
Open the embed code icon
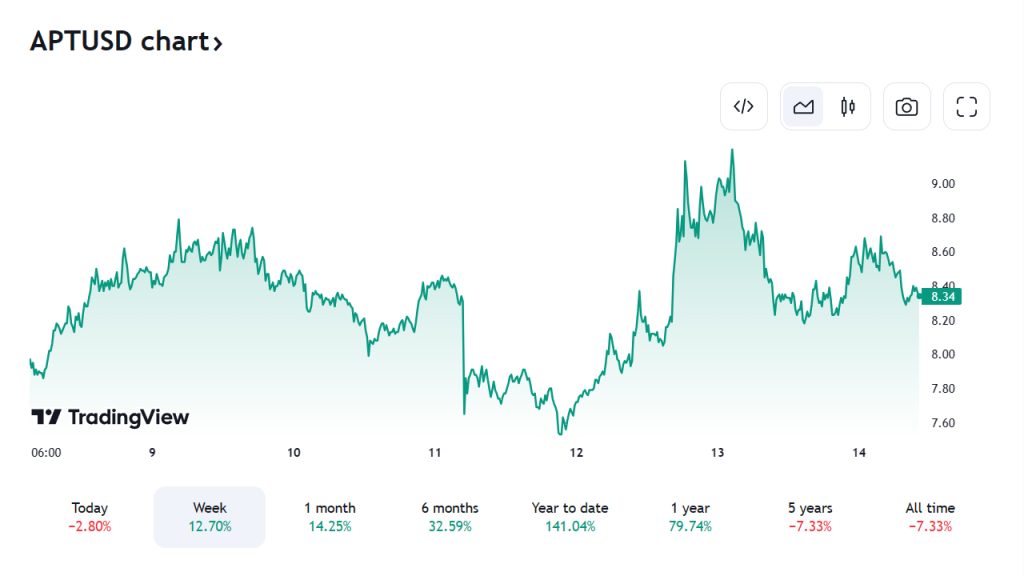point(743,107)
